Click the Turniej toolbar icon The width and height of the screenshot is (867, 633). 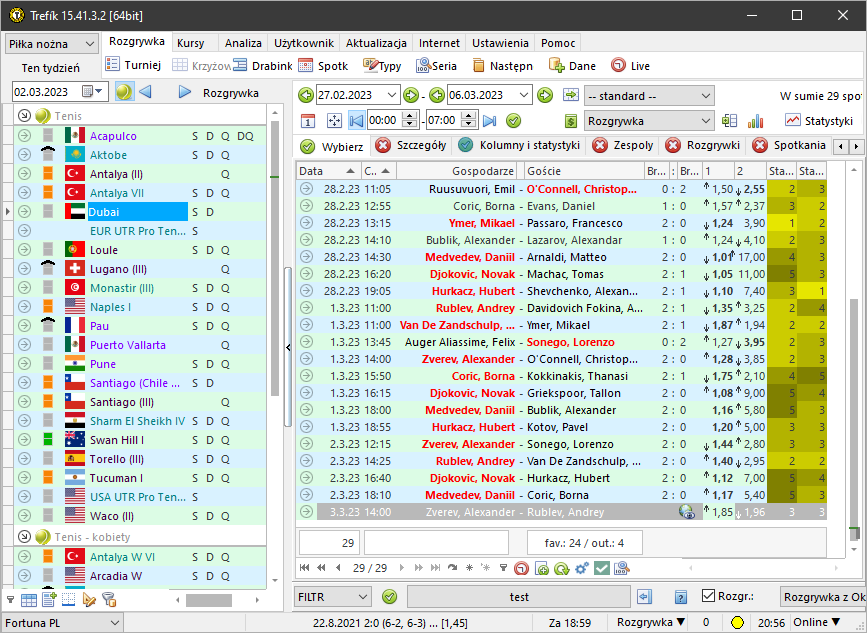click(x=112, y=66)
